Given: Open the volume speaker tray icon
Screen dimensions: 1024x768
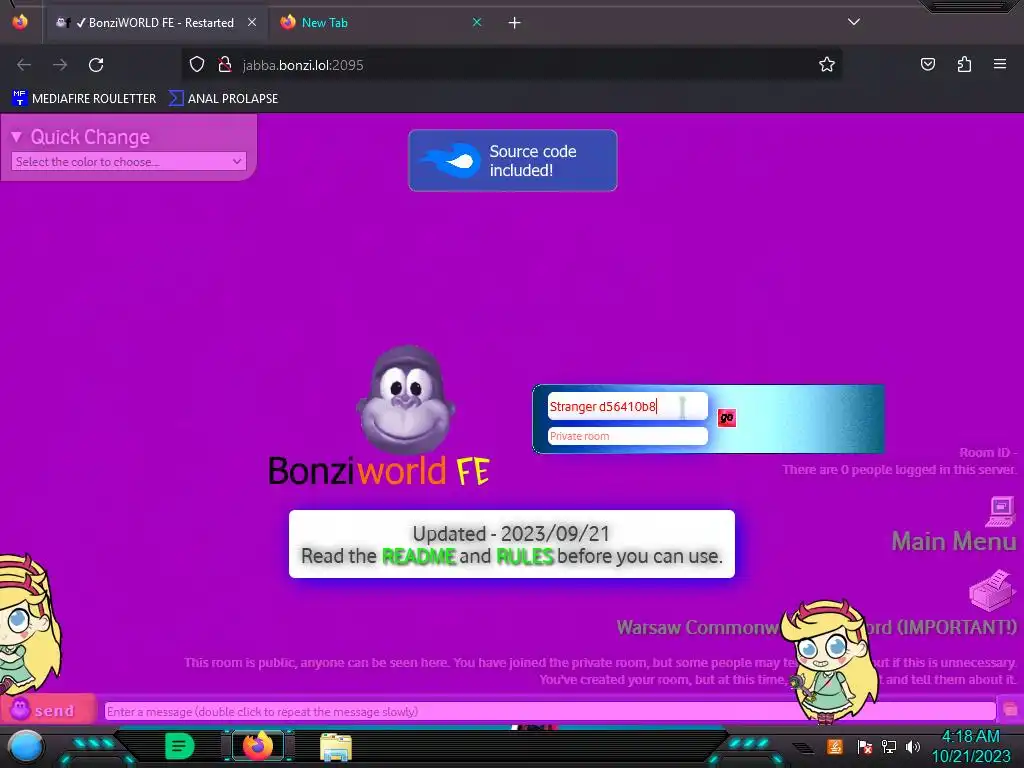Looking at the screenshot, I should 912,746.
